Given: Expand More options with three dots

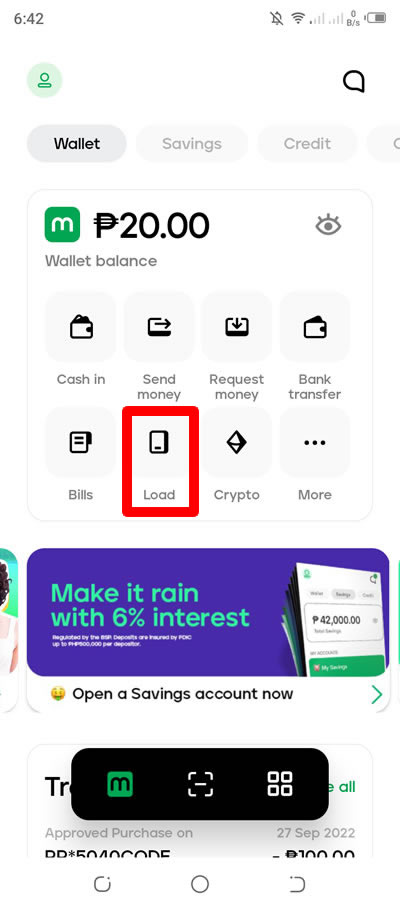Looking at the screenshot, I should pos(315,443).
